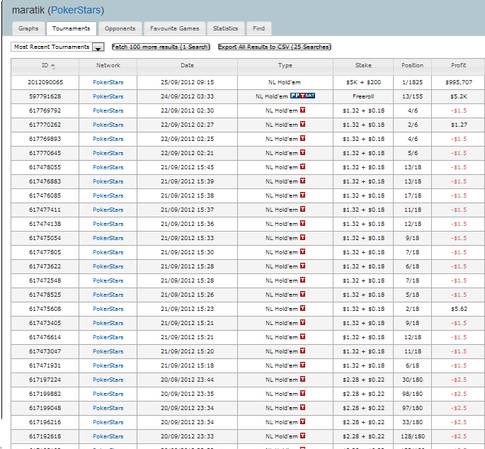Click the turbo icon in the 21/09/2012 15:30 row

click(x=303, y=252)
